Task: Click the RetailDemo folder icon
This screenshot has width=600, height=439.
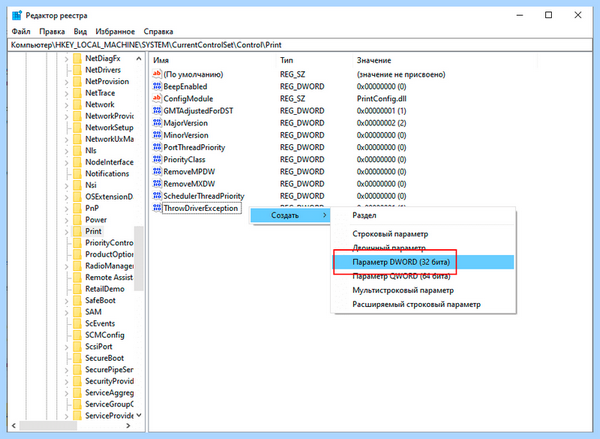Action: pos(77,289)
